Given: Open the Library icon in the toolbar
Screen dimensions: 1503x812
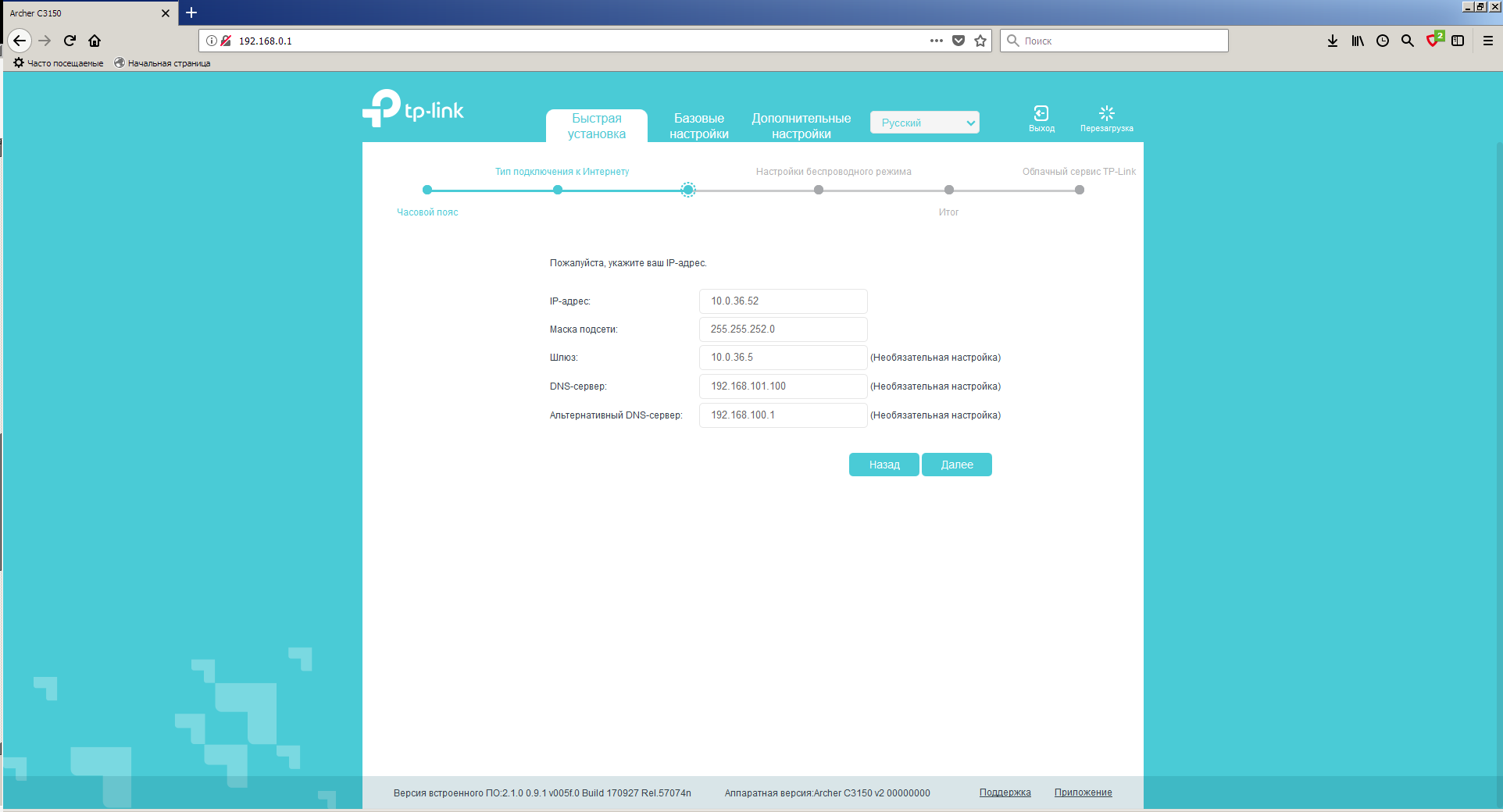Looking at the screenshot, I should [x=1357, y=41].
